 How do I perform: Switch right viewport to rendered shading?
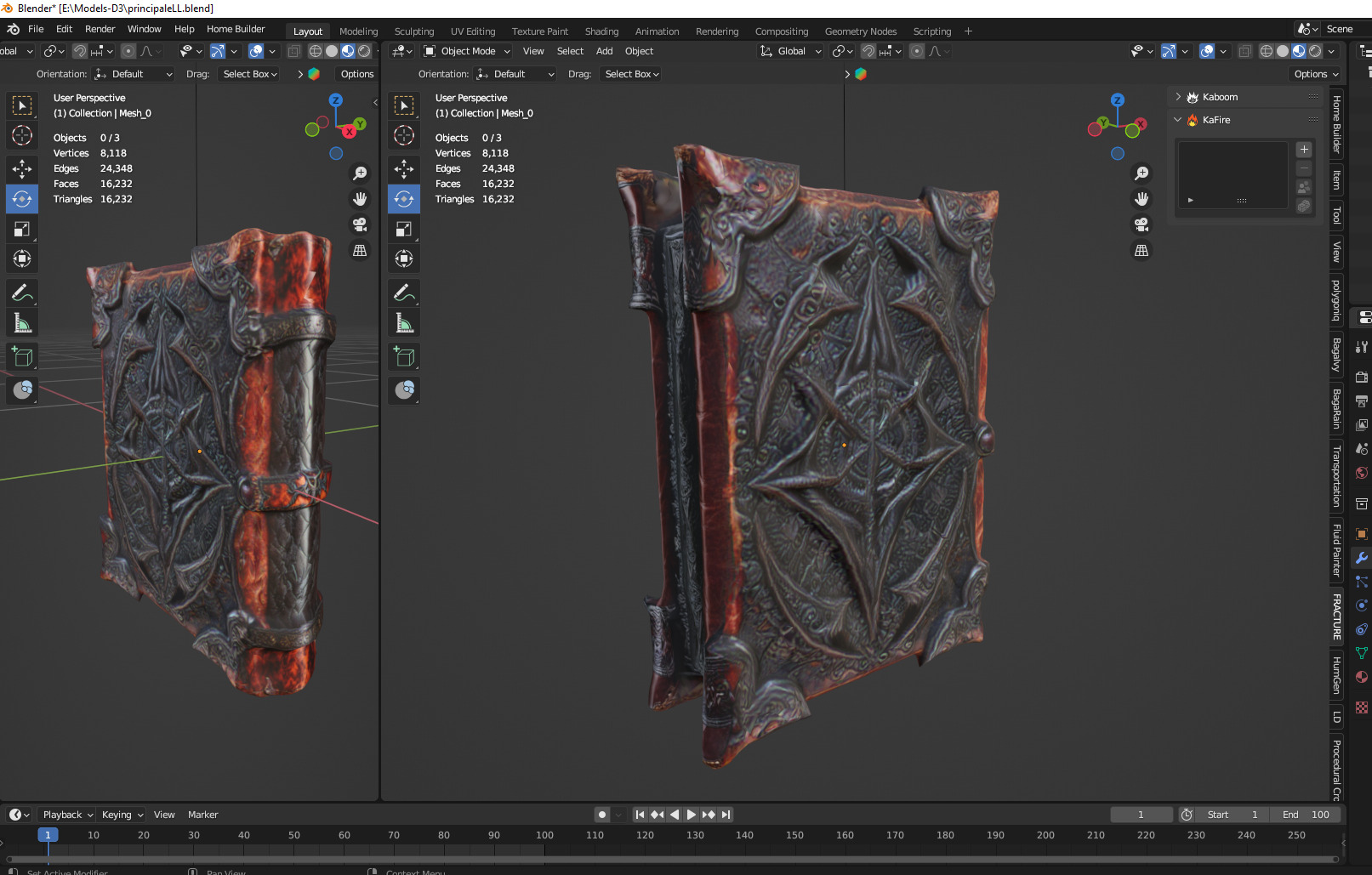(1315, 51)
